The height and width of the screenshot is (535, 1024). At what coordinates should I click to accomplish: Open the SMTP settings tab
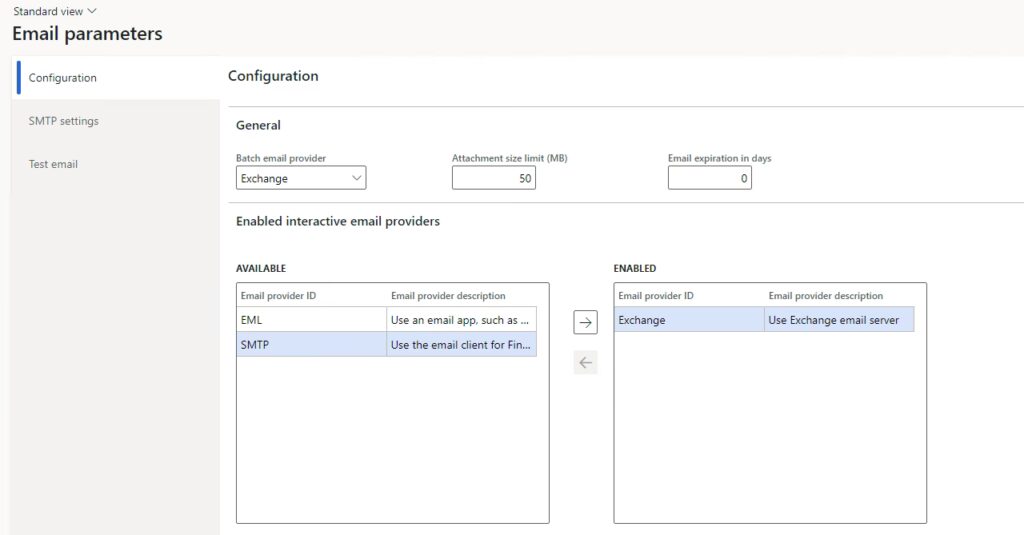click(64, 121)
